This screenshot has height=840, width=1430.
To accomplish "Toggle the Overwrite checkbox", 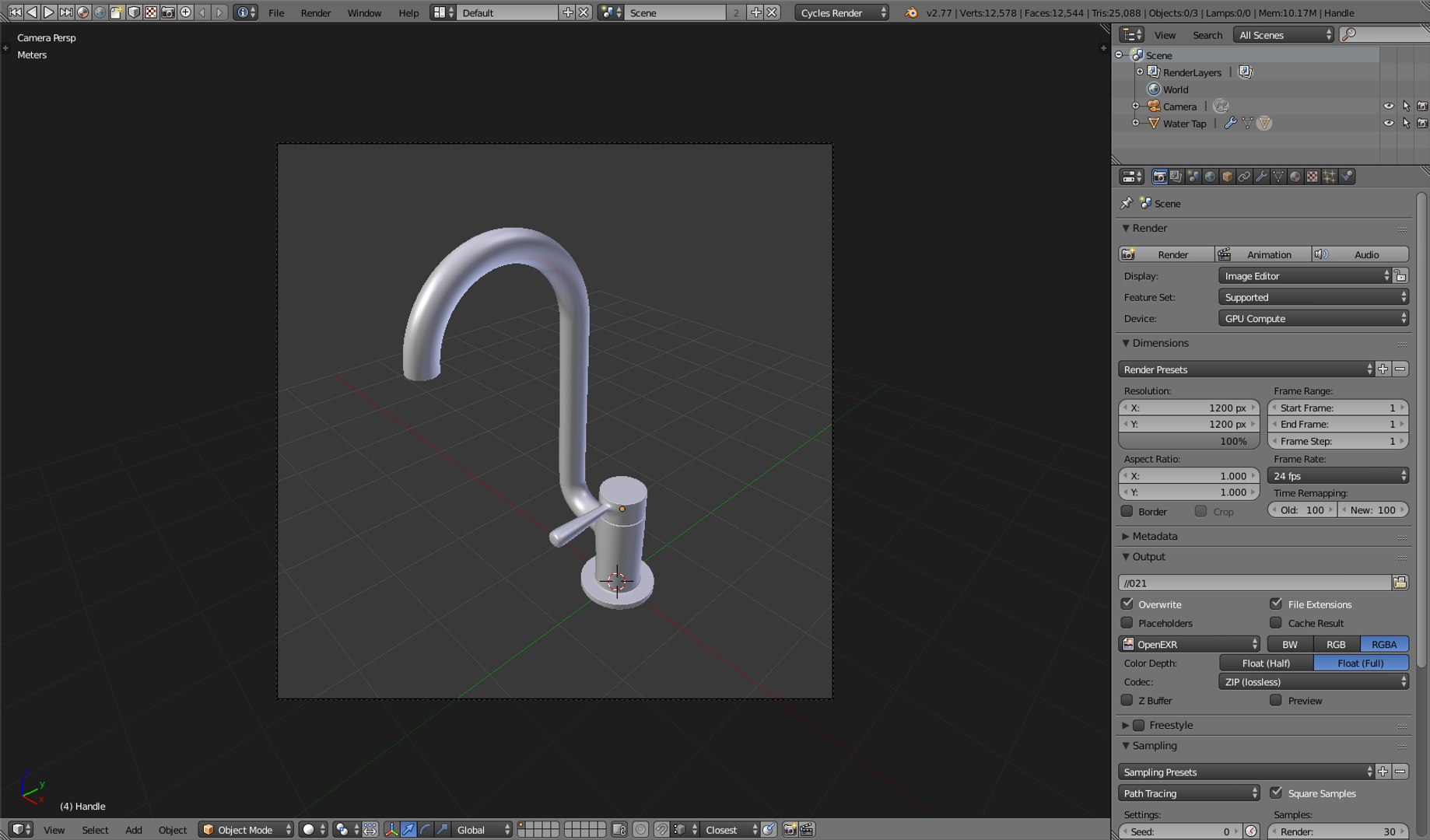I will pos(1127,604).
